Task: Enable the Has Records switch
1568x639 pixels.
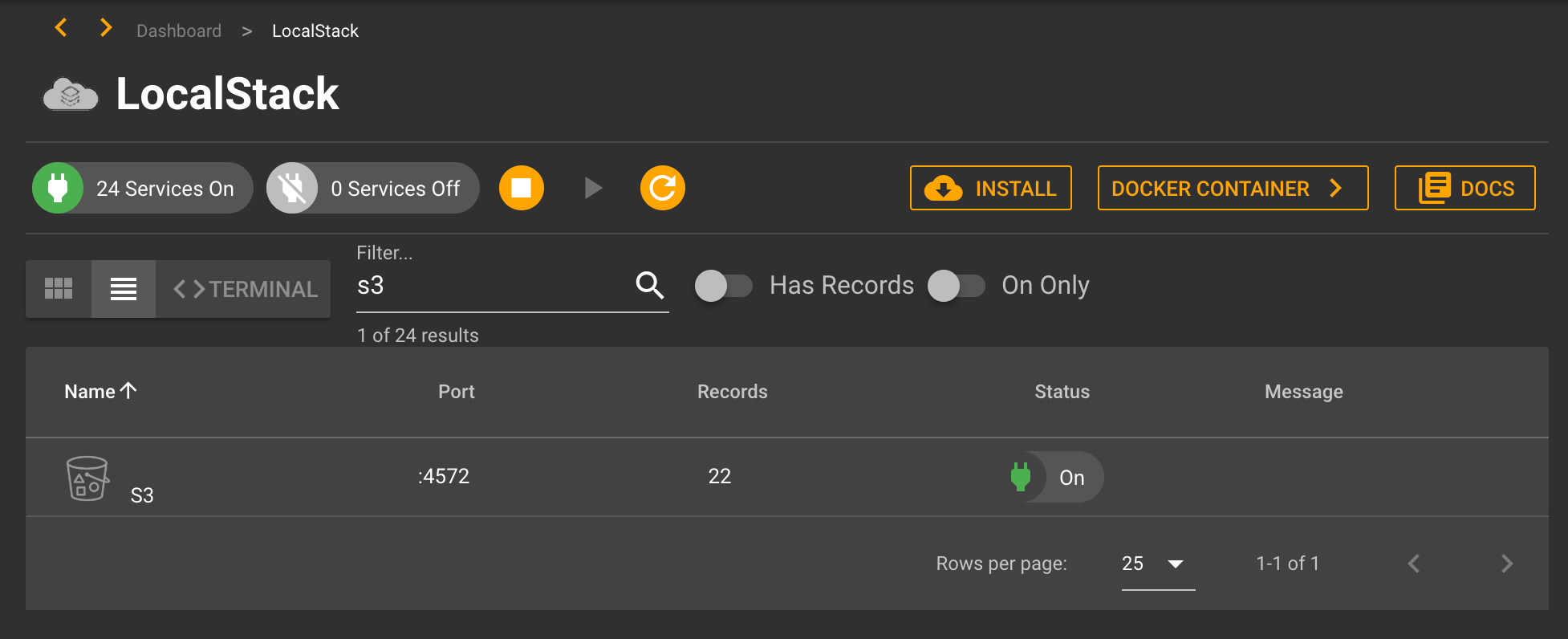Action: [724, 286]
